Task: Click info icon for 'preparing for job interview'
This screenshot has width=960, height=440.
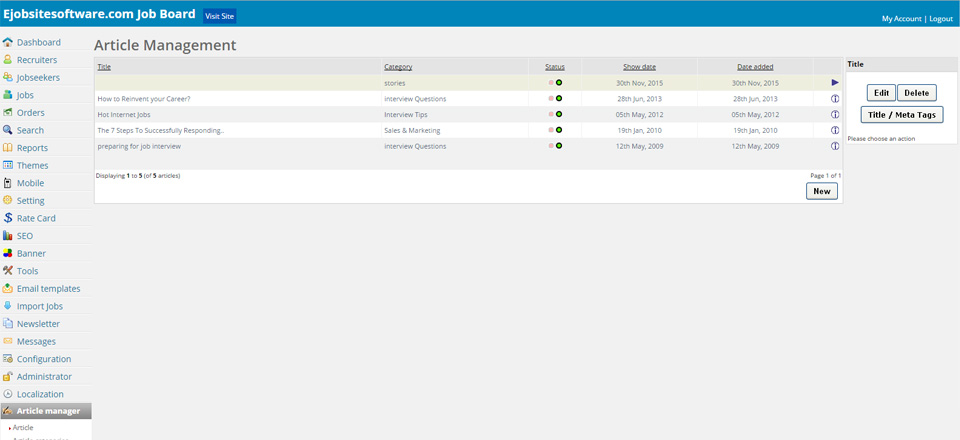Action: 834,146
